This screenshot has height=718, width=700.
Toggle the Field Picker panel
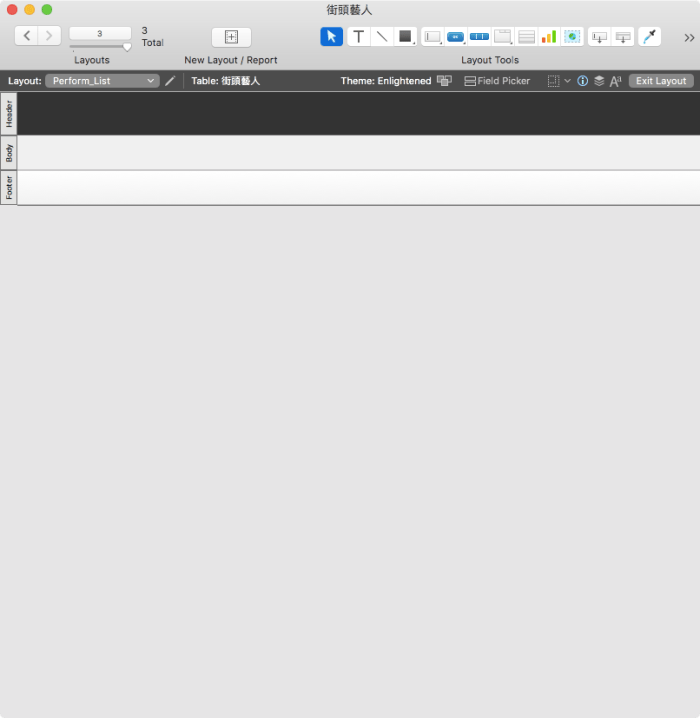(497, 81)
